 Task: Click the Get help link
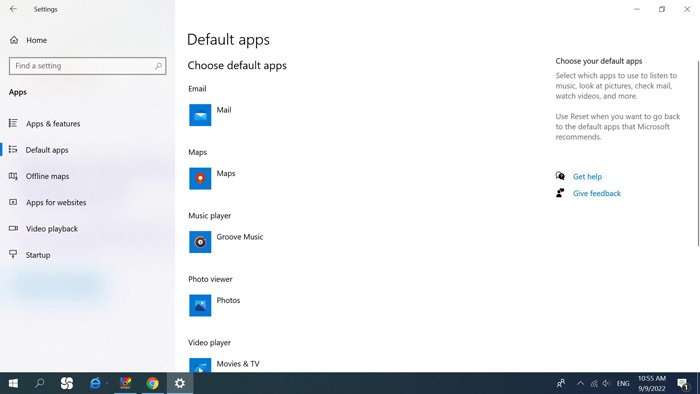(587, 176)
